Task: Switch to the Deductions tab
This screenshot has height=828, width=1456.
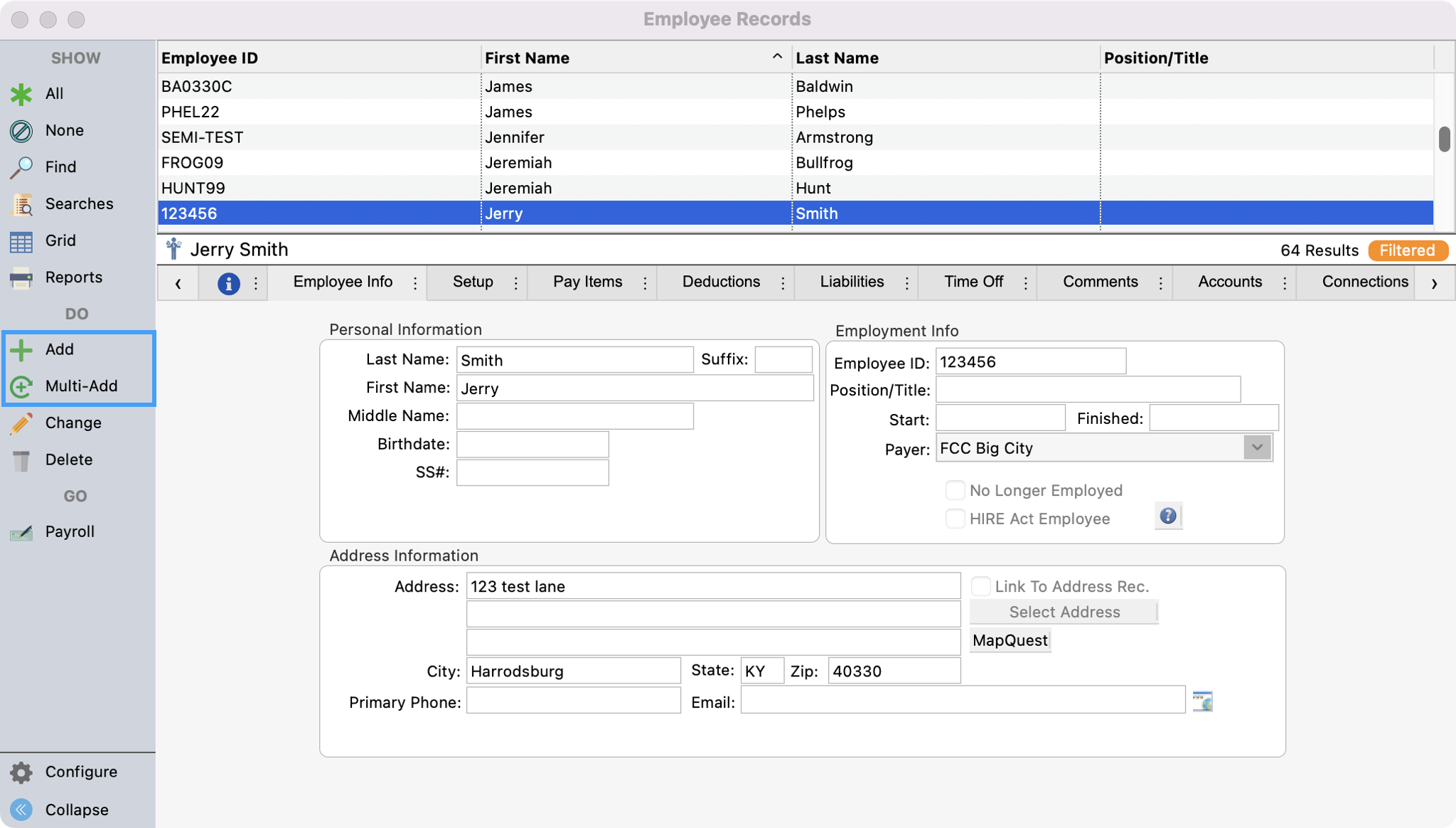Action: point(720,282)
